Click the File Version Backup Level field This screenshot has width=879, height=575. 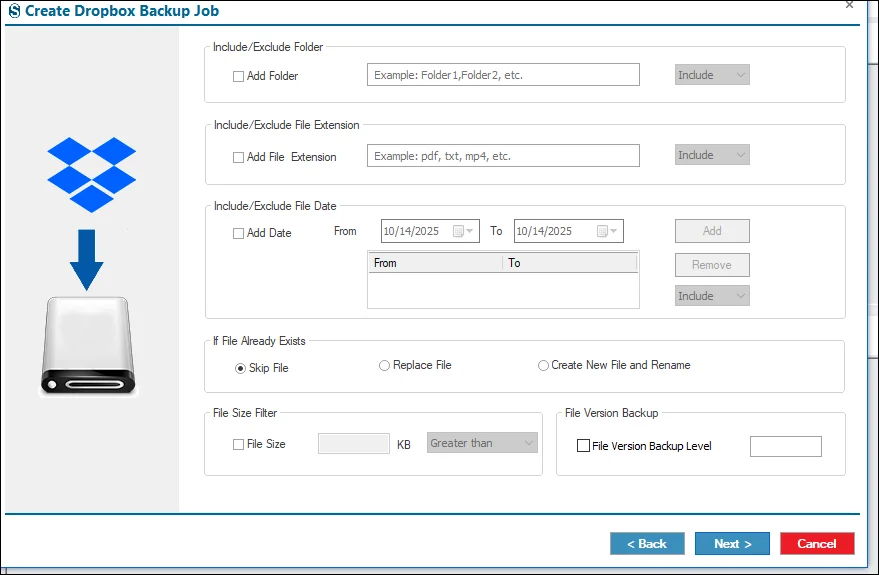tap(786, 446)
